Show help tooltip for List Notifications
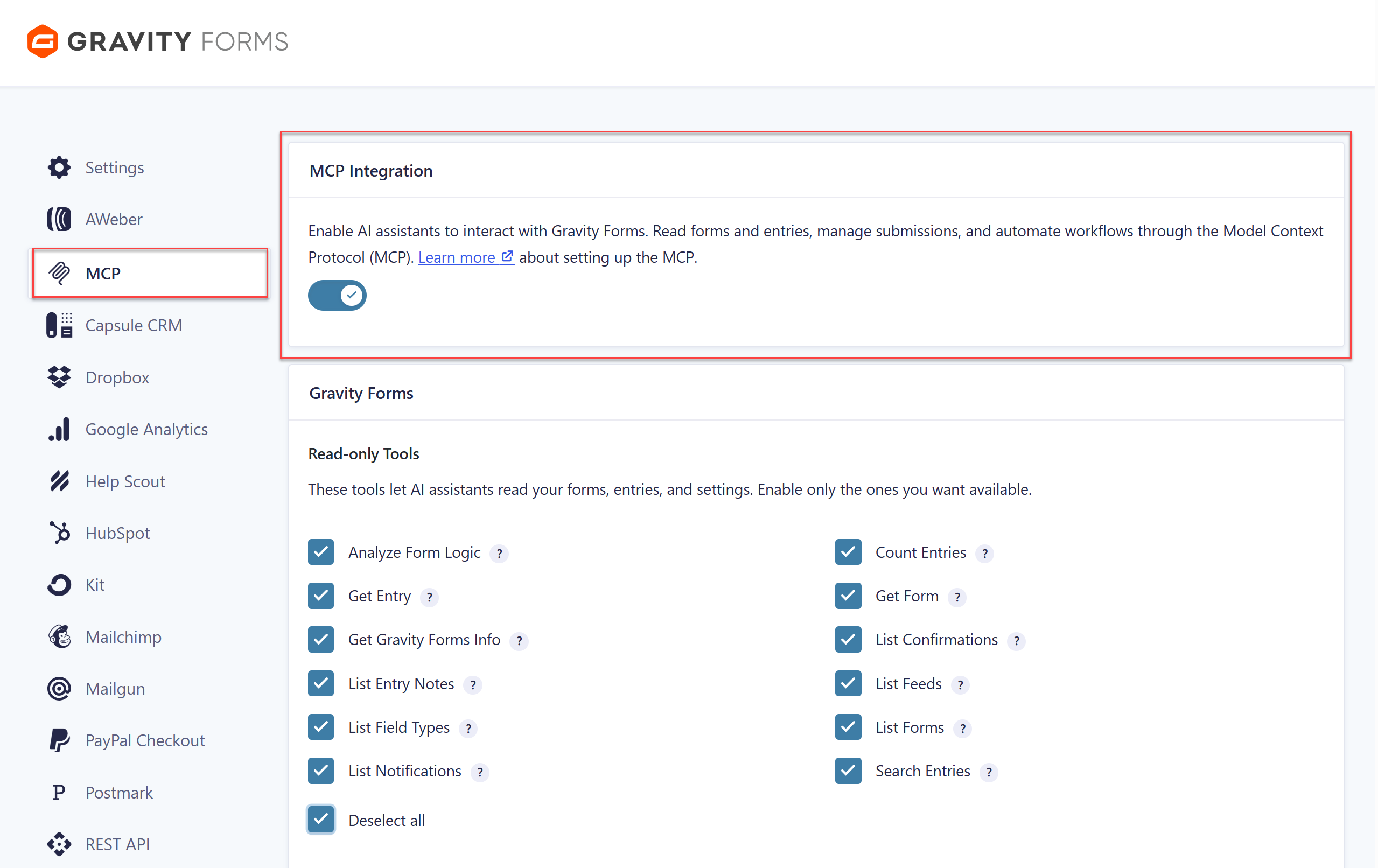 pyautogui.click(x=480, y=772)
